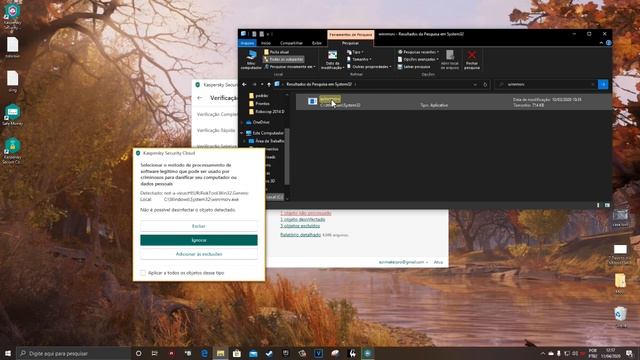Open 'Pesquisas recentes' dropdown
Viewport: 640px width, 360px height.
(418, 52)
